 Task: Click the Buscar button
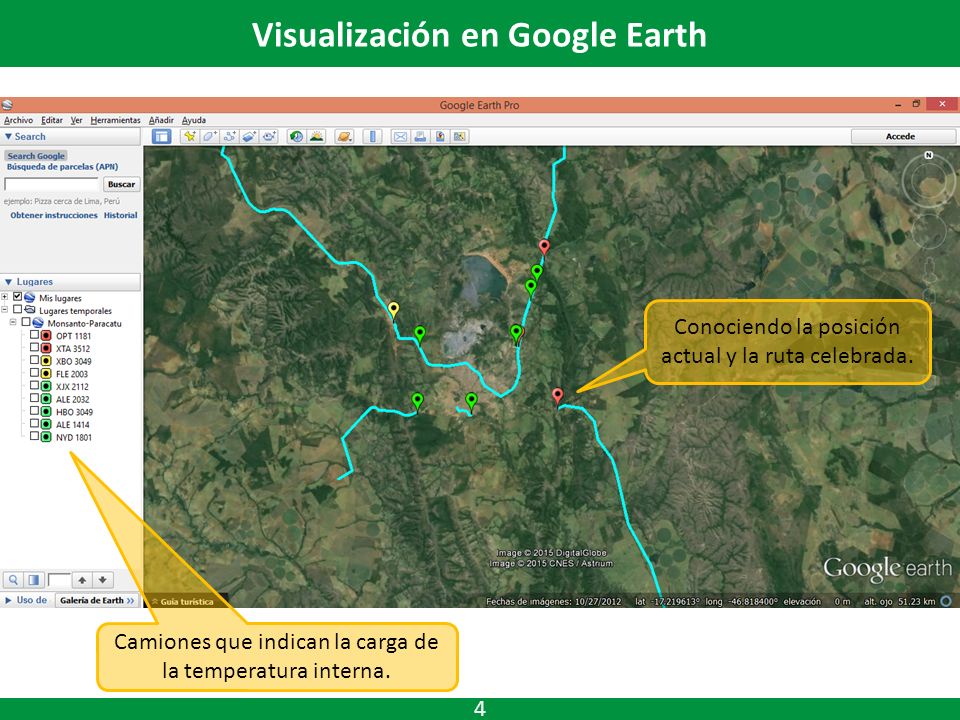tap(121, 184)
